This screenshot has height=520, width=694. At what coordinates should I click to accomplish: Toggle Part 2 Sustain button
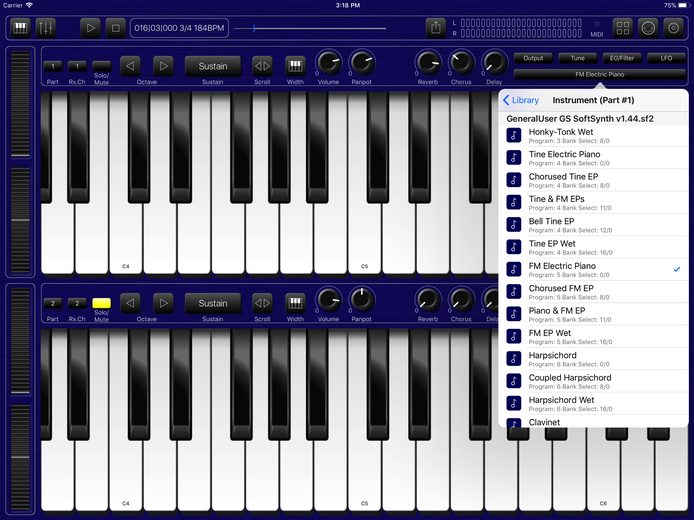213,303
